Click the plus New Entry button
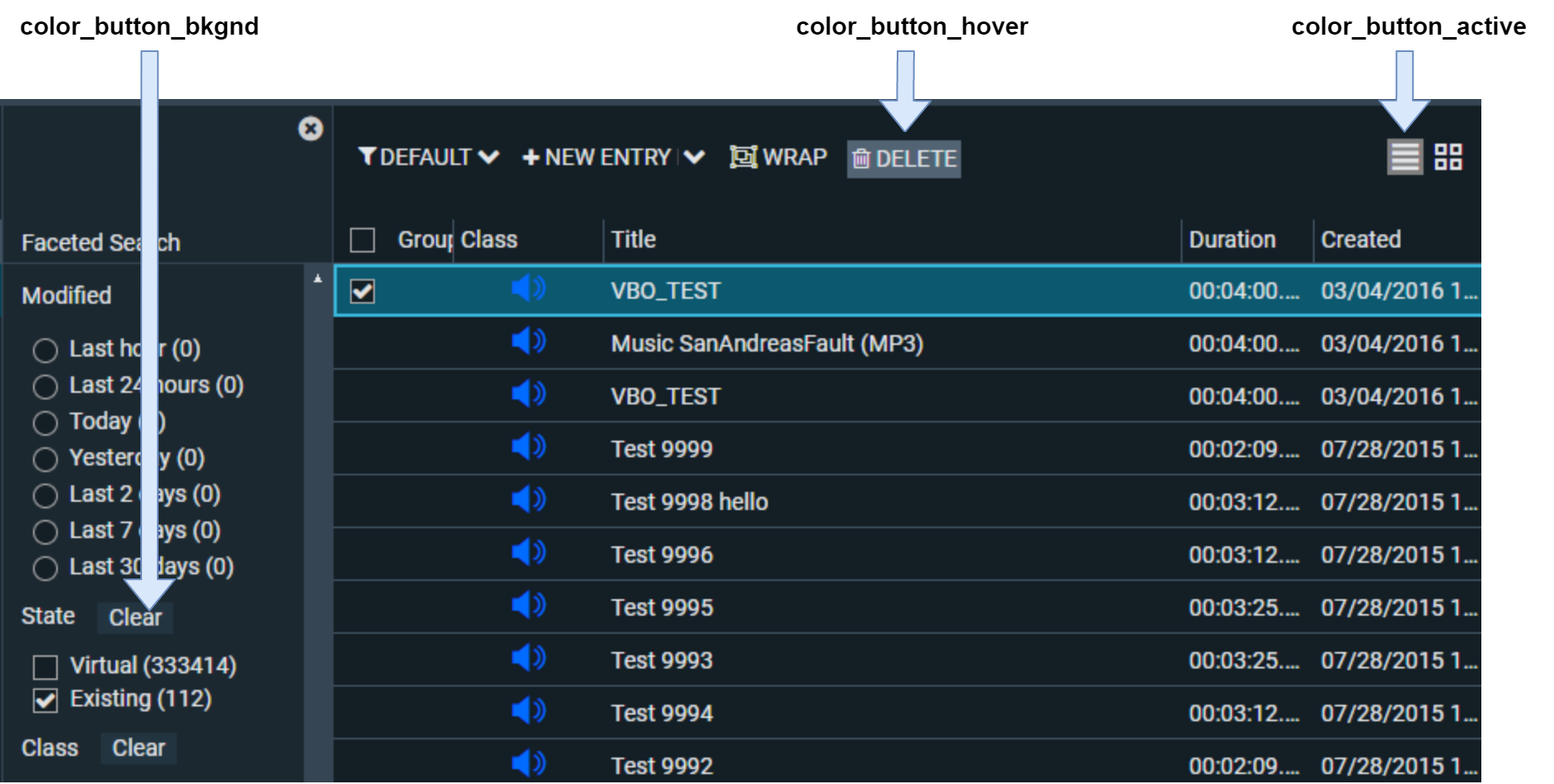1554x784 pixels. tap(598, 157)
